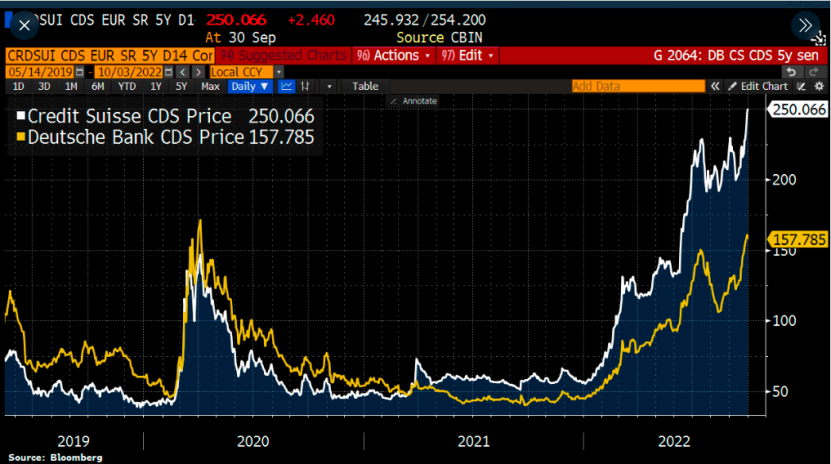Click the Source CBIN text in header
831x464 pixels.
tap(439, 38)
